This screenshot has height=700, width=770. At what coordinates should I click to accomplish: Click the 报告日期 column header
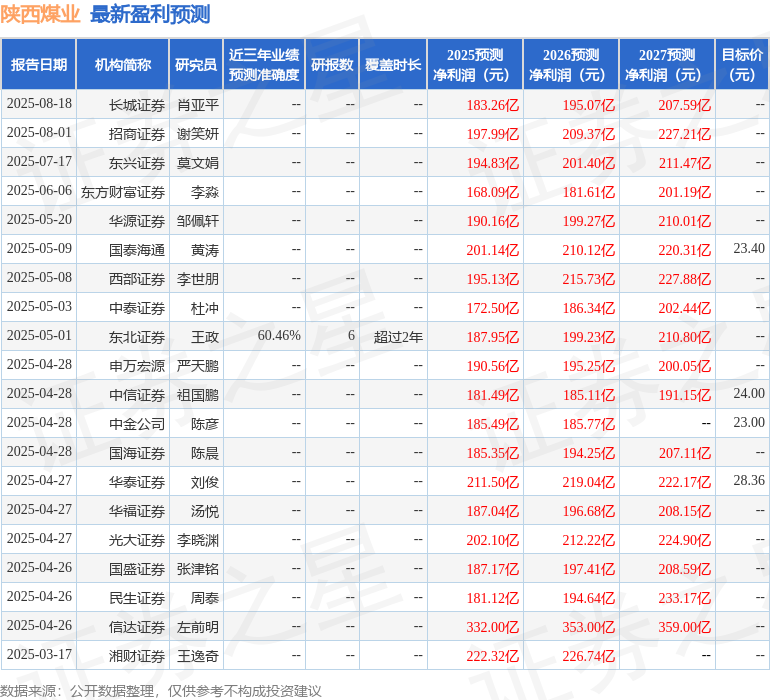[x=39, y=65]
